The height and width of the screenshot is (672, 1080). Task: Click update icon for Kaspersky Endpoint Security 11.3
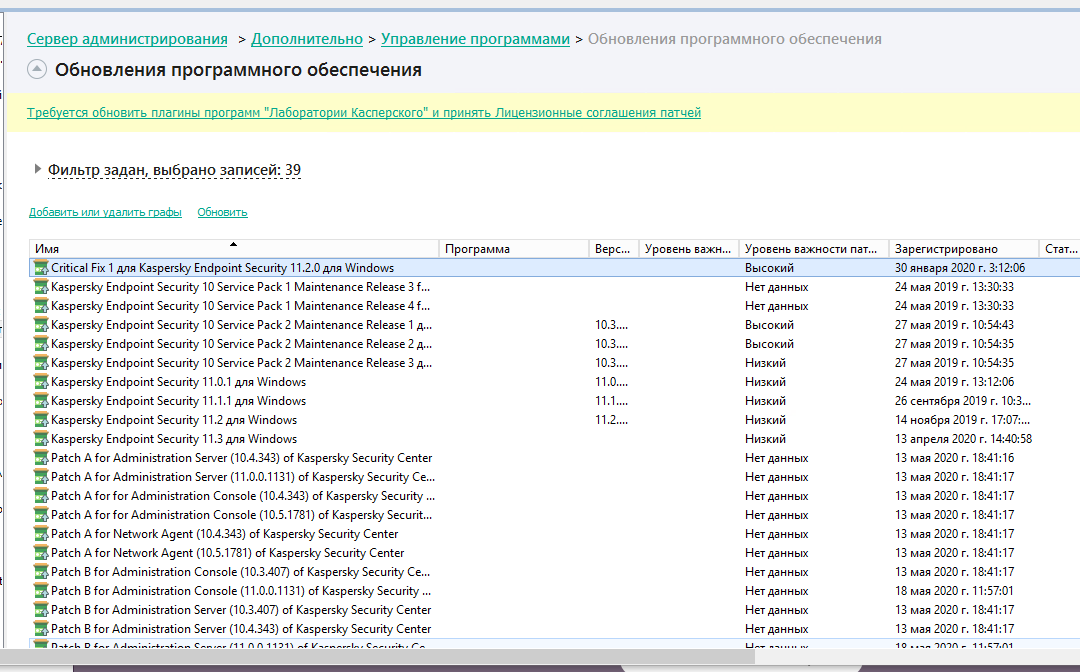click(41, 439)
